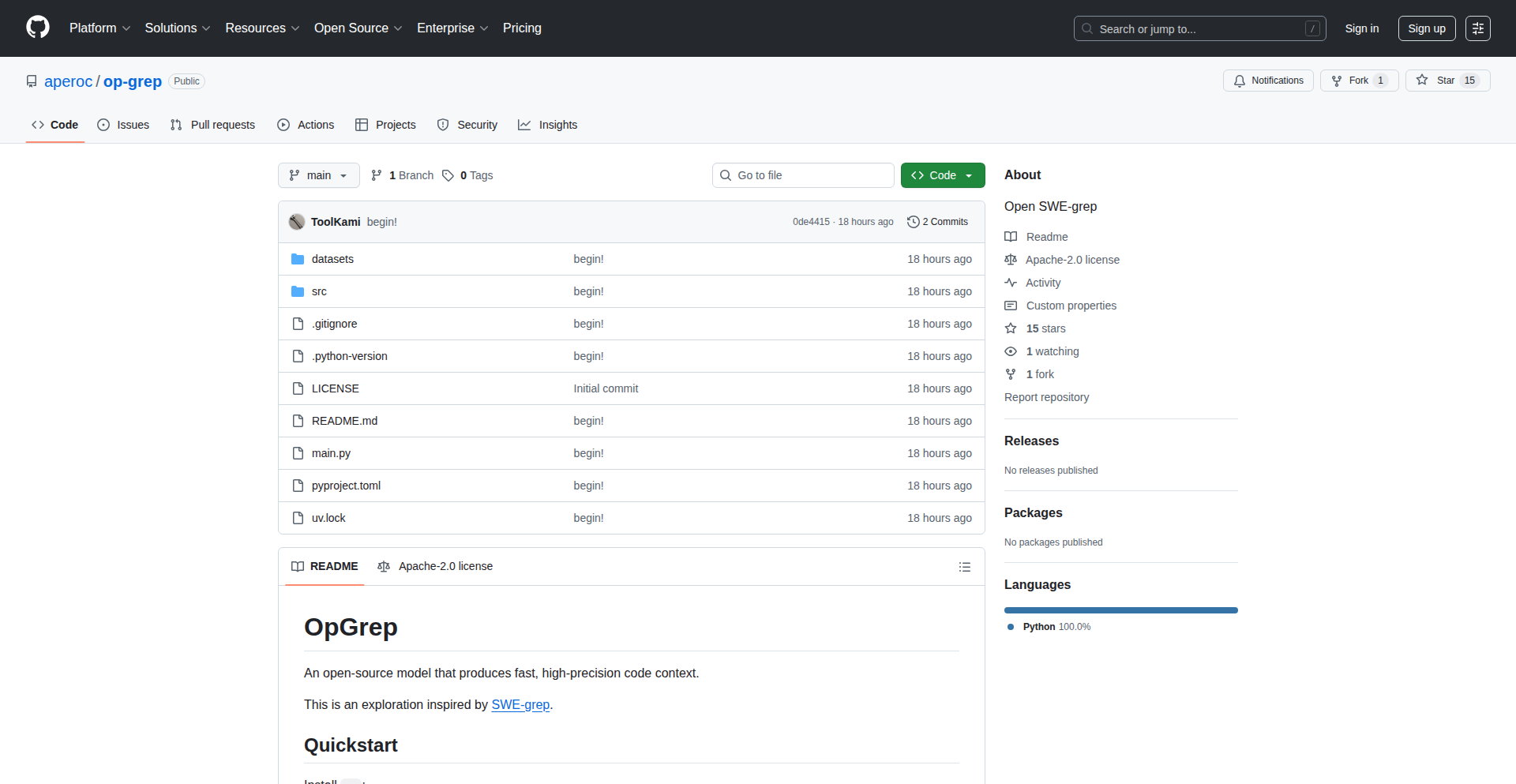This screenshot has width=1516, height=784.
Task: Switch to the Pull requests tab
Action: coord(213,125)
